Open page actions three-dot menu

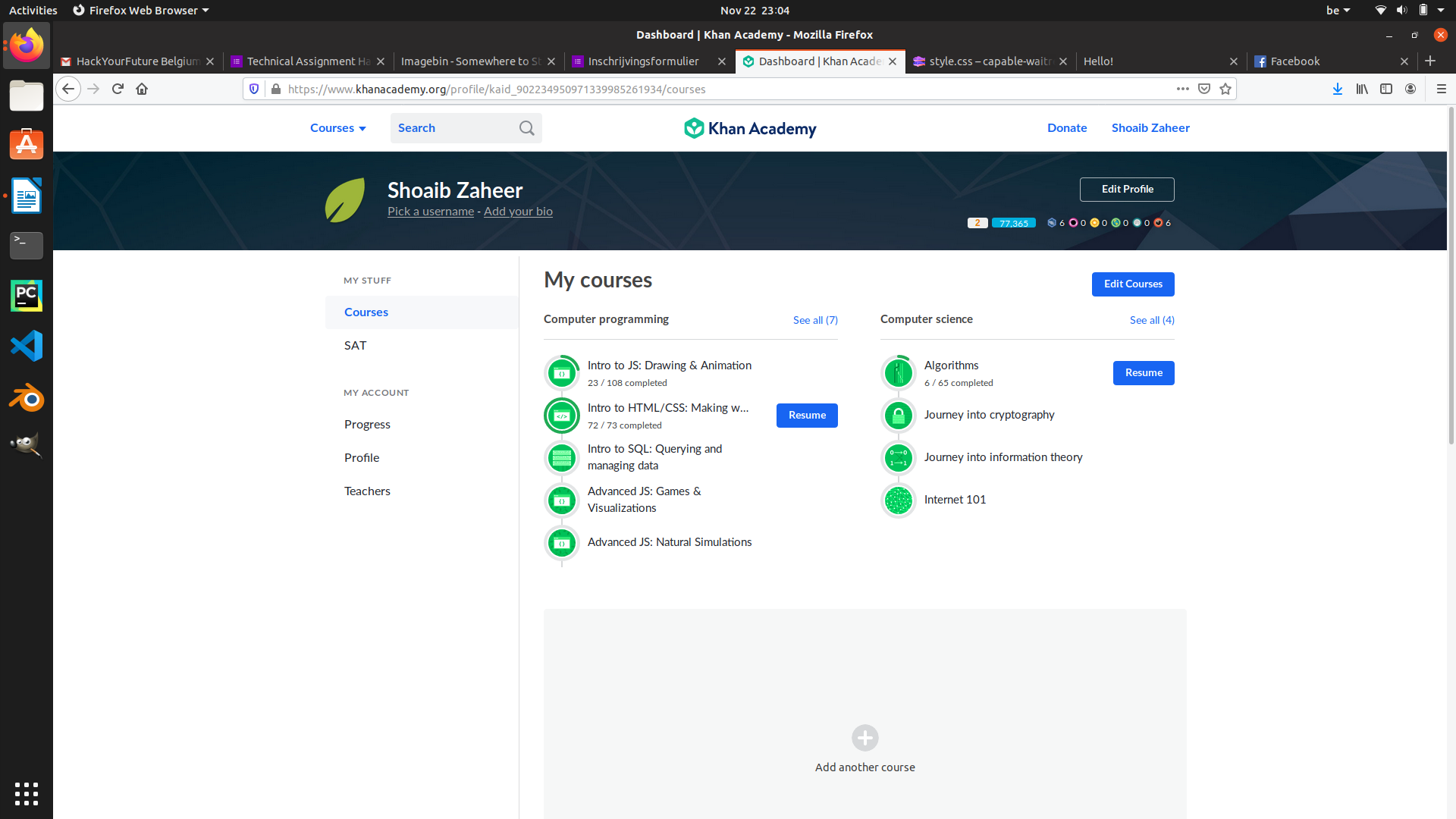[1183, 89]
